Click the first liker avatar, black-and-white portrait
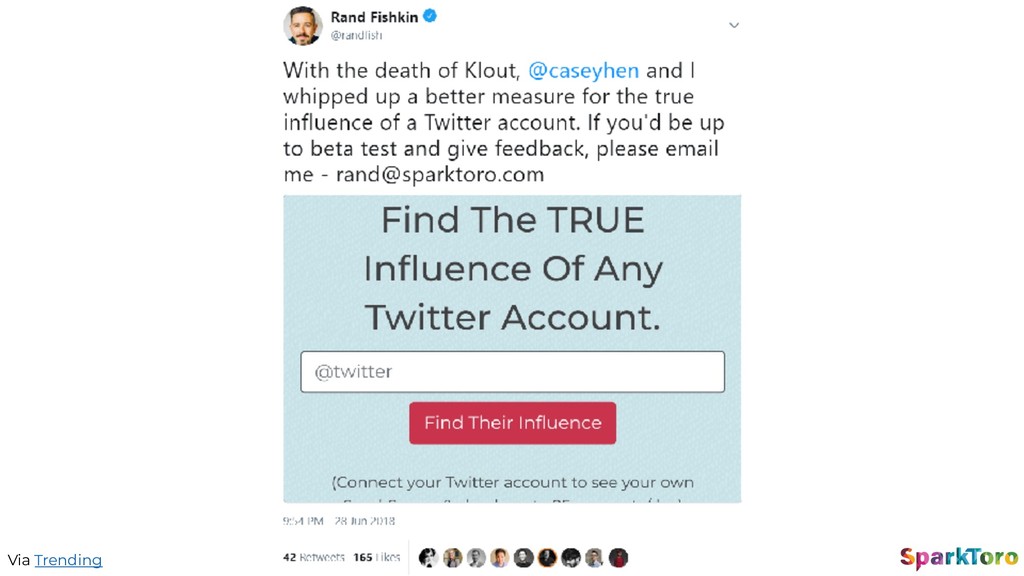This screenshot has width=1024, height=576. (428, 557)
